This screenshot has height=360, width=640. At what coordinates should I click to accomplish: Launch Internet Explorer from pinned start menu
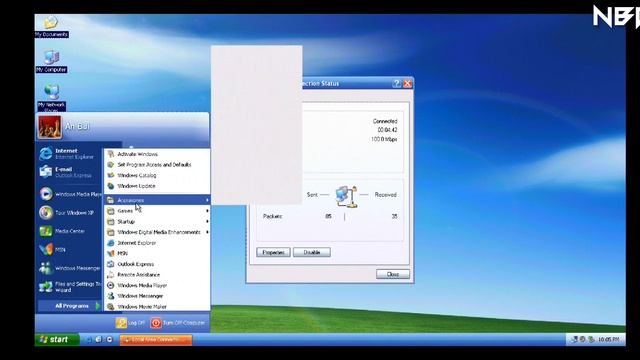(x=67, y=153)
